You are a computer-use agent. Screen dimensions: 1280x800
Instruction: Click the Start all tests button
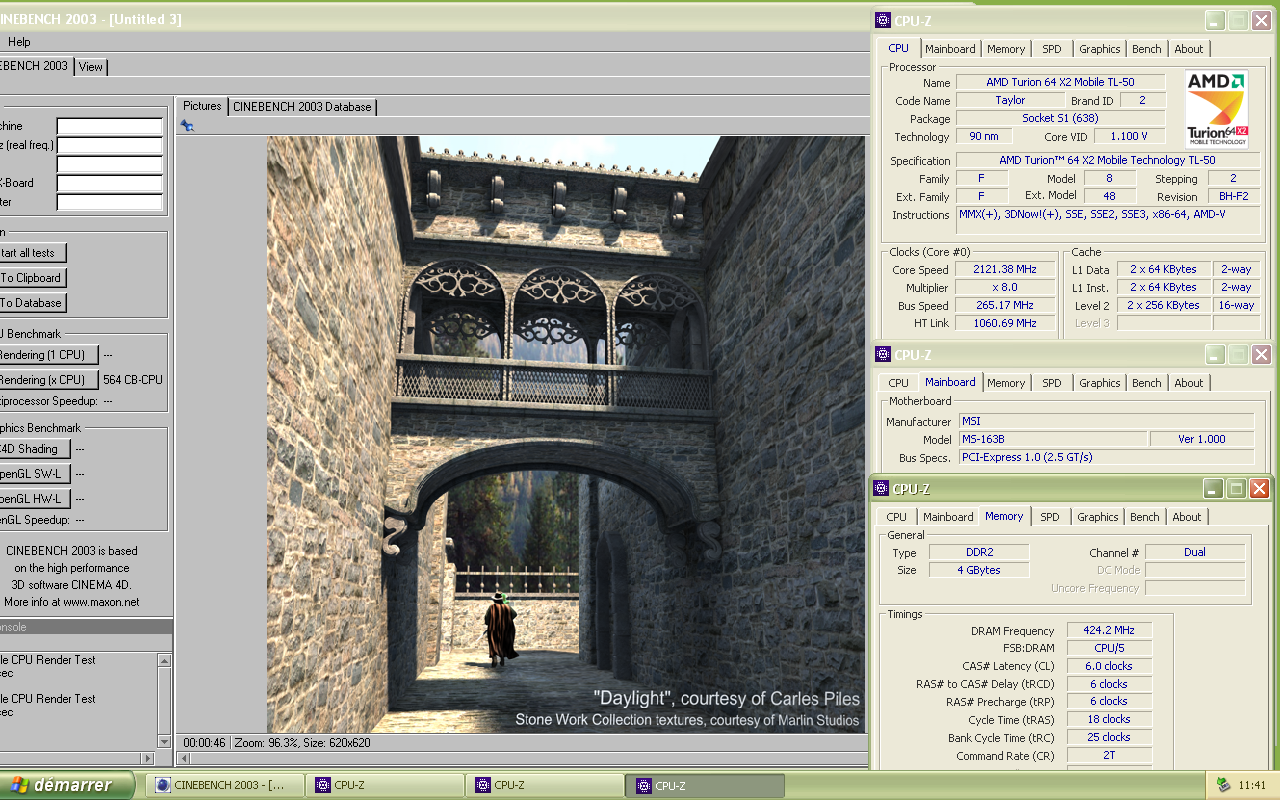click(x=31, y=253)
